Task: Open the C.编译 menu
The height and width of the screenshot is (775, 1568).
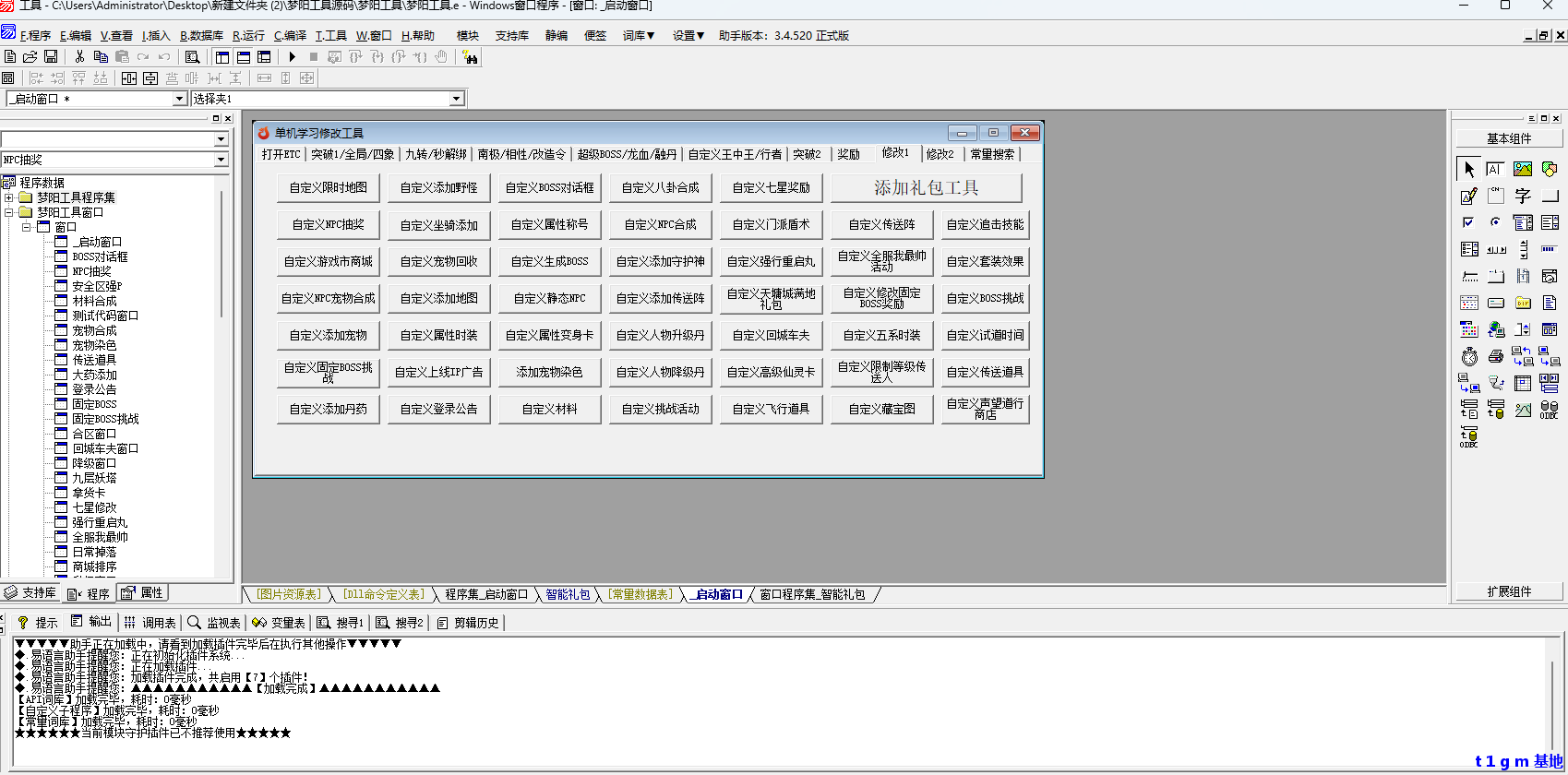Action: pyautogui.click(x=290, y=36)
